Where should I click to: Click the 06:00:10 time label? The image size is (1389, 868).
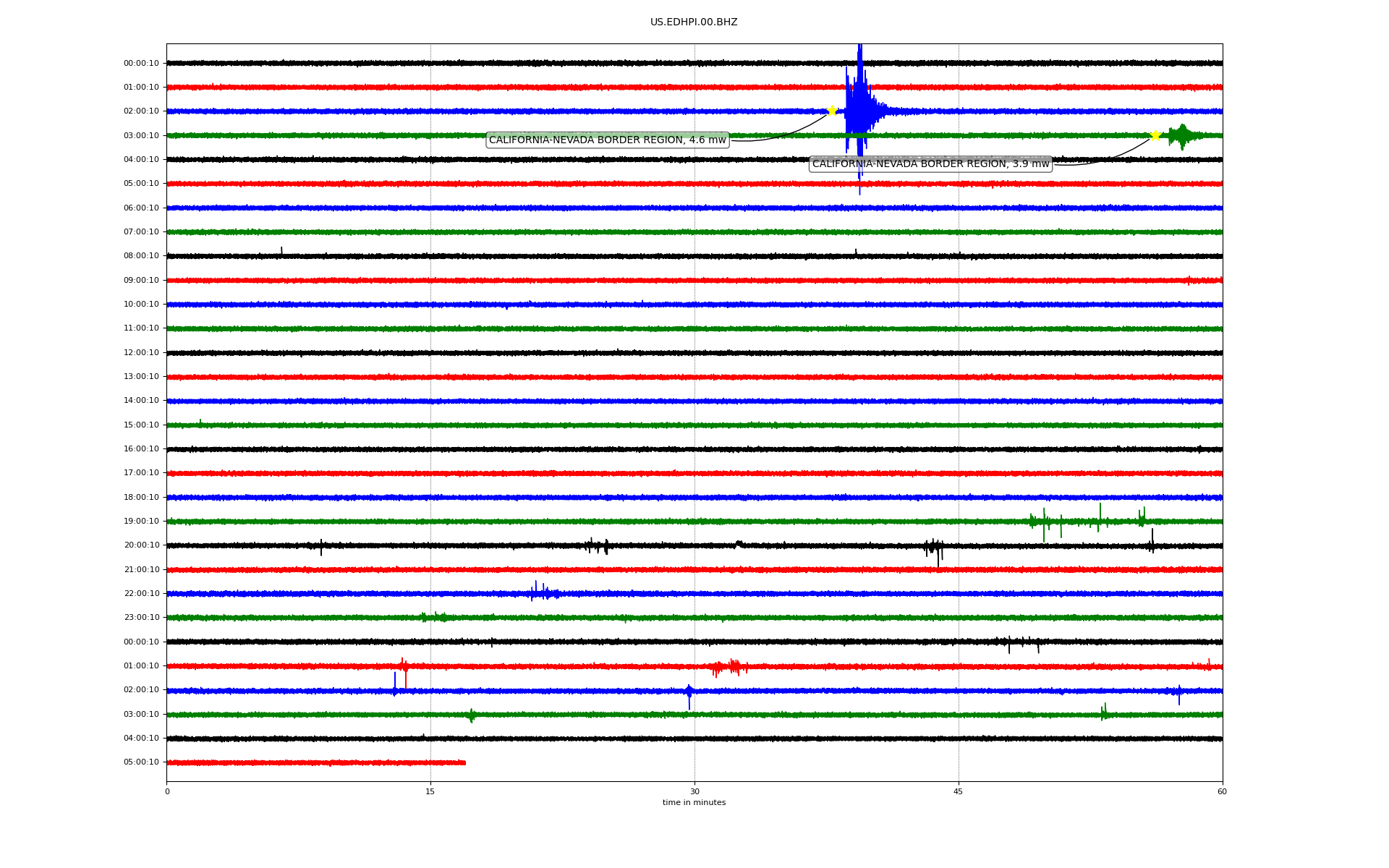click(141, 208)
